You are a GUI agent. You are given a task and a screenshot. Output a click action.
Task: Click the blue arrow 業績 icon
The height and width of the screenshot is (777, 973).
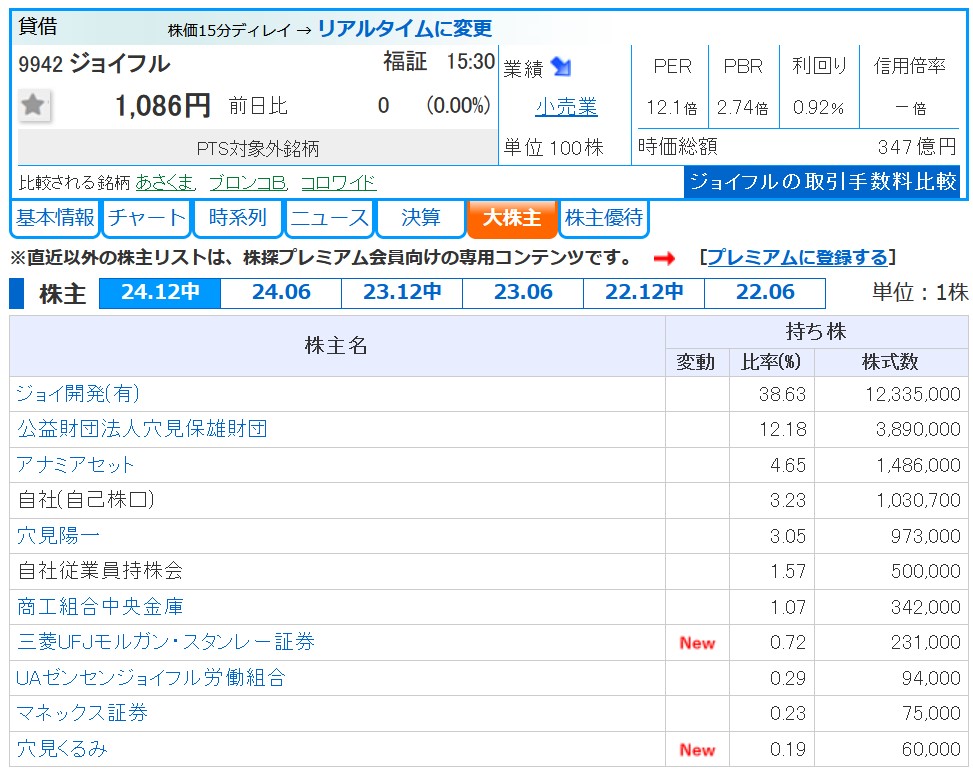tap(561, 66)
